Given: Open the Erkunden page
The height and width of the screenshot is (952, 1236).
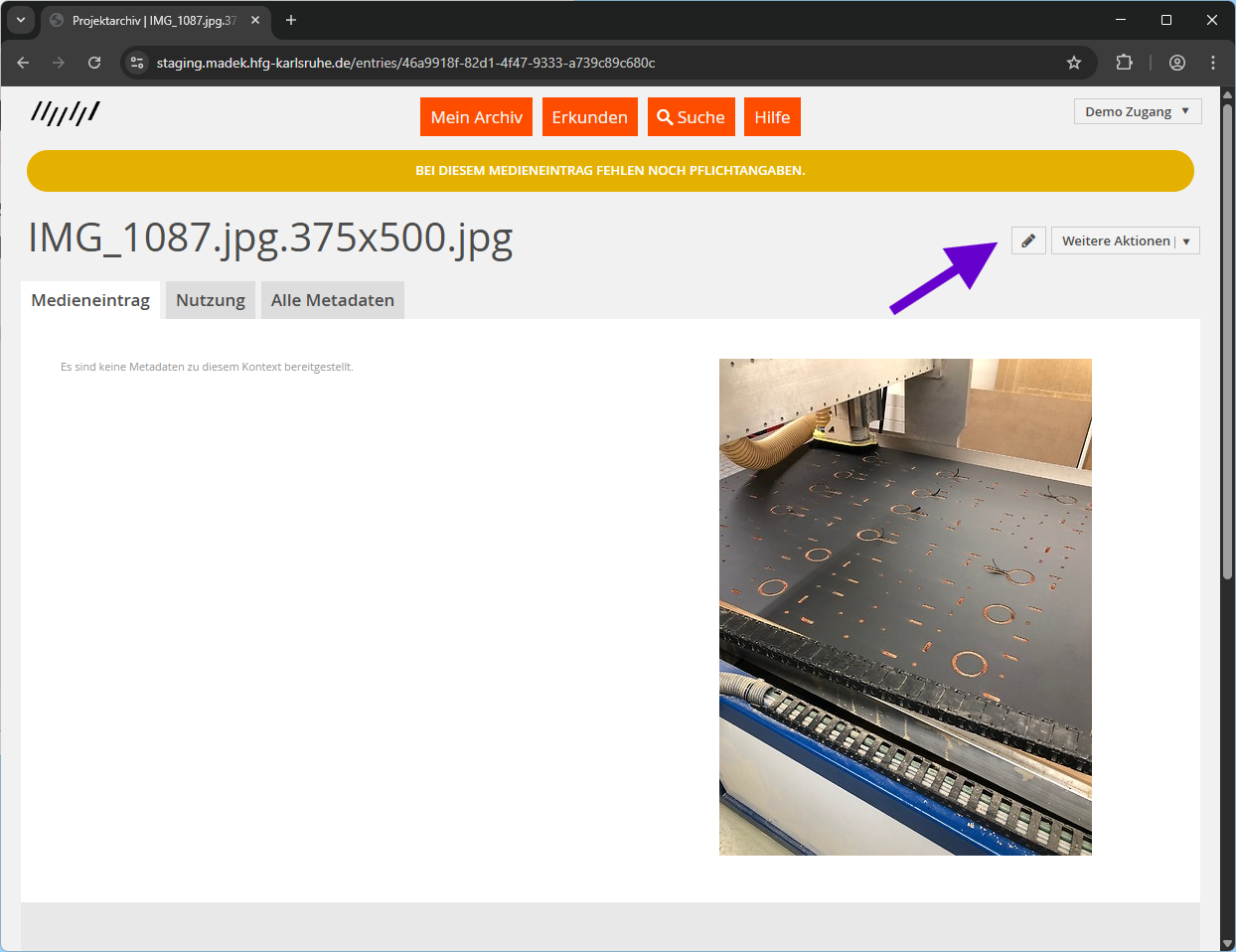Looking at the screenshot, I should point(589,117).
